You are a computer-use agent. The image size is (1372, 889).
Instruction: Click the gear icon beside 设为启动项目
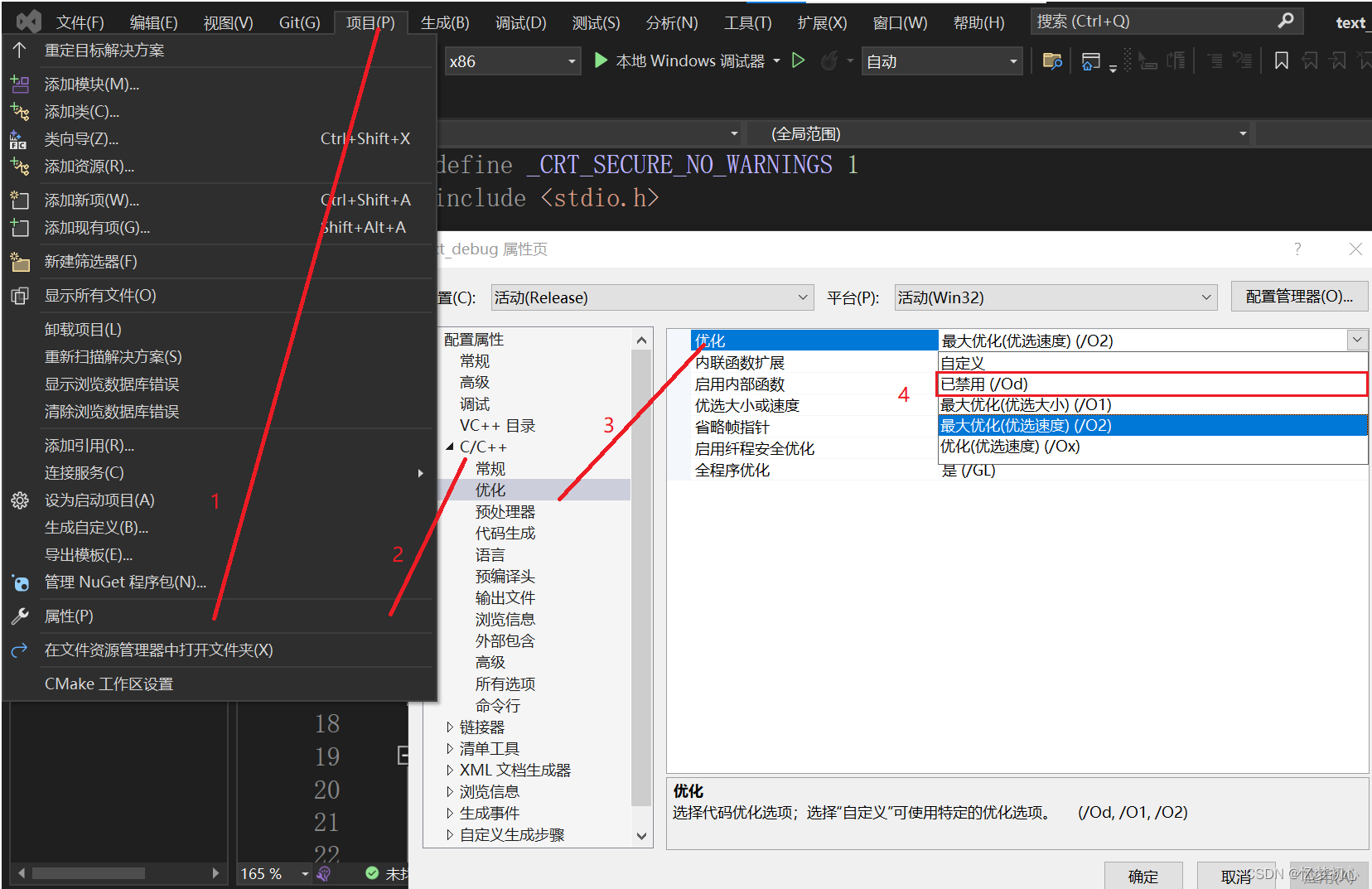pos(20,500)
